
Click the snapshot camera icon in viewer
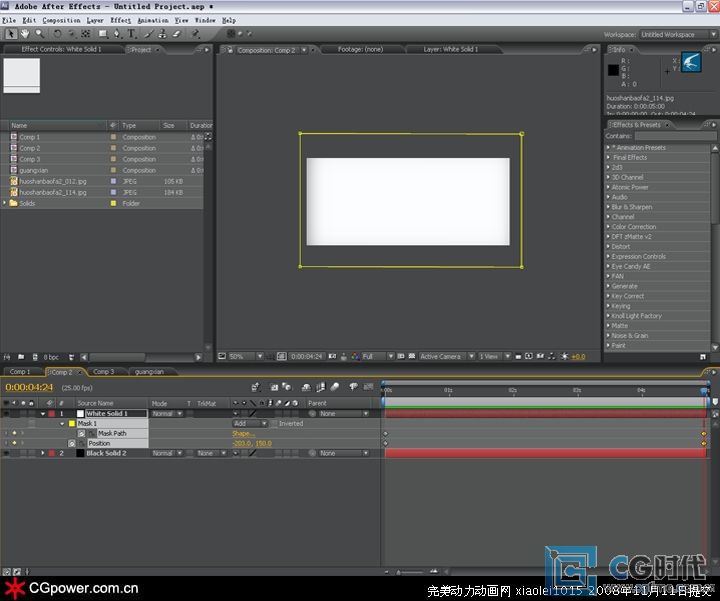point(332,356)
